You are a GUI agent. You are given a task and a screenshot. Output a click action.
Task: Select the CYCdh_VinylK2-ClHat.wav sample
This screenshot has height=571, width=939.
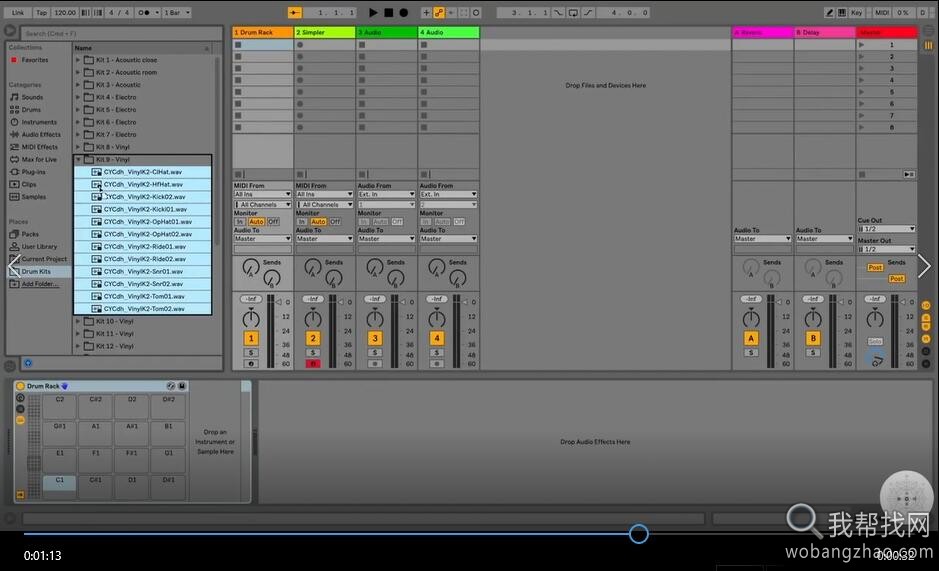tap(143, 172)
